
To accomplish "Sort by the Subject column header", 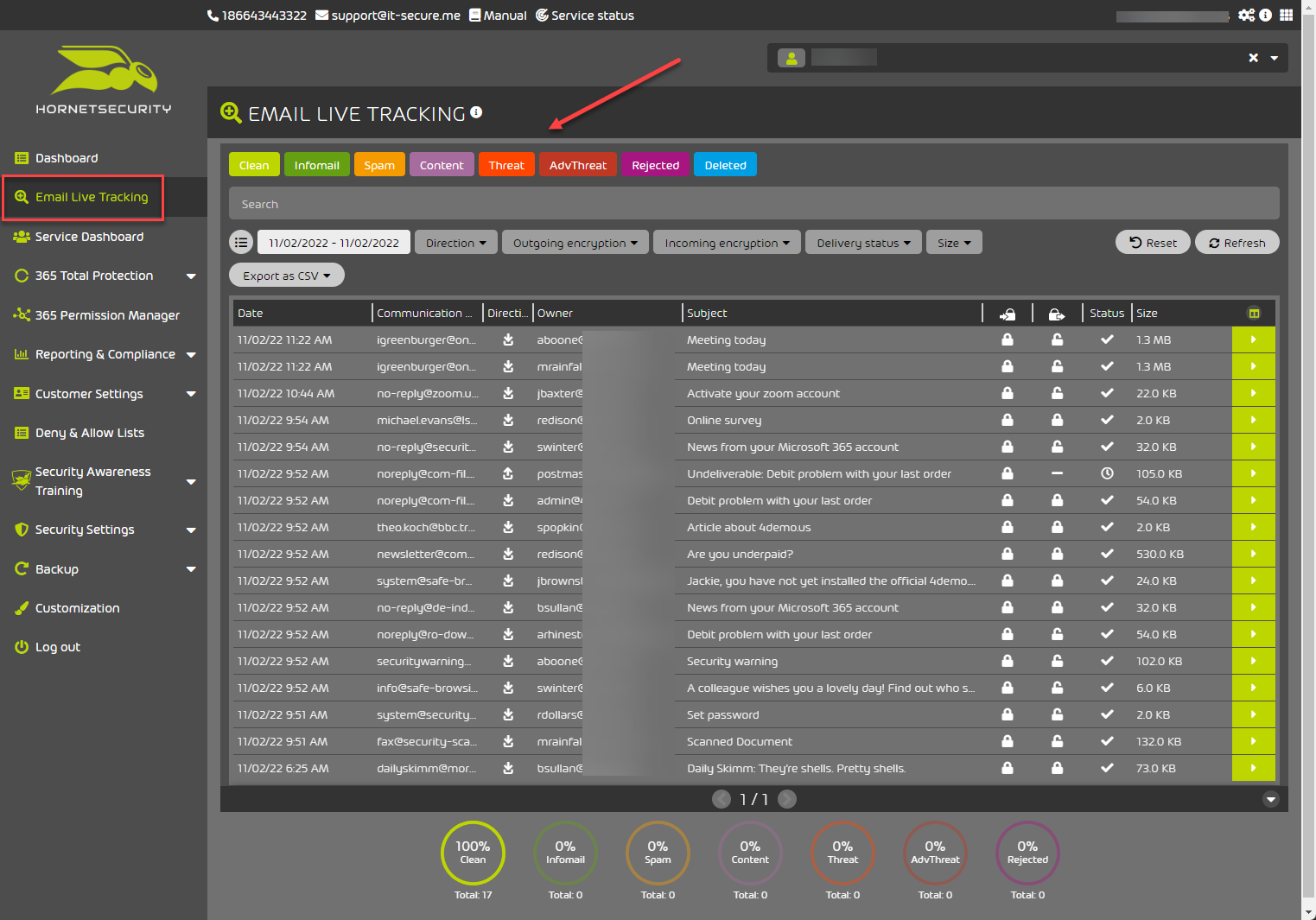I will (707, 314).
